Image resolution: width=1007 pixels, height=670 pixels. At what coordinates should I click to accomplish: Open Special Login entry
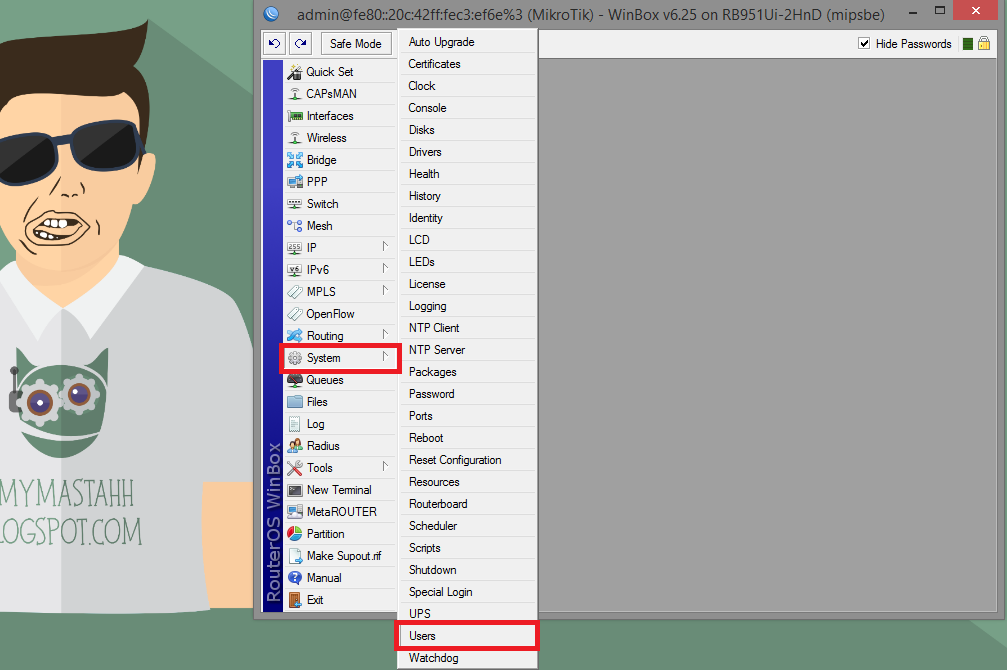(468, 592)
